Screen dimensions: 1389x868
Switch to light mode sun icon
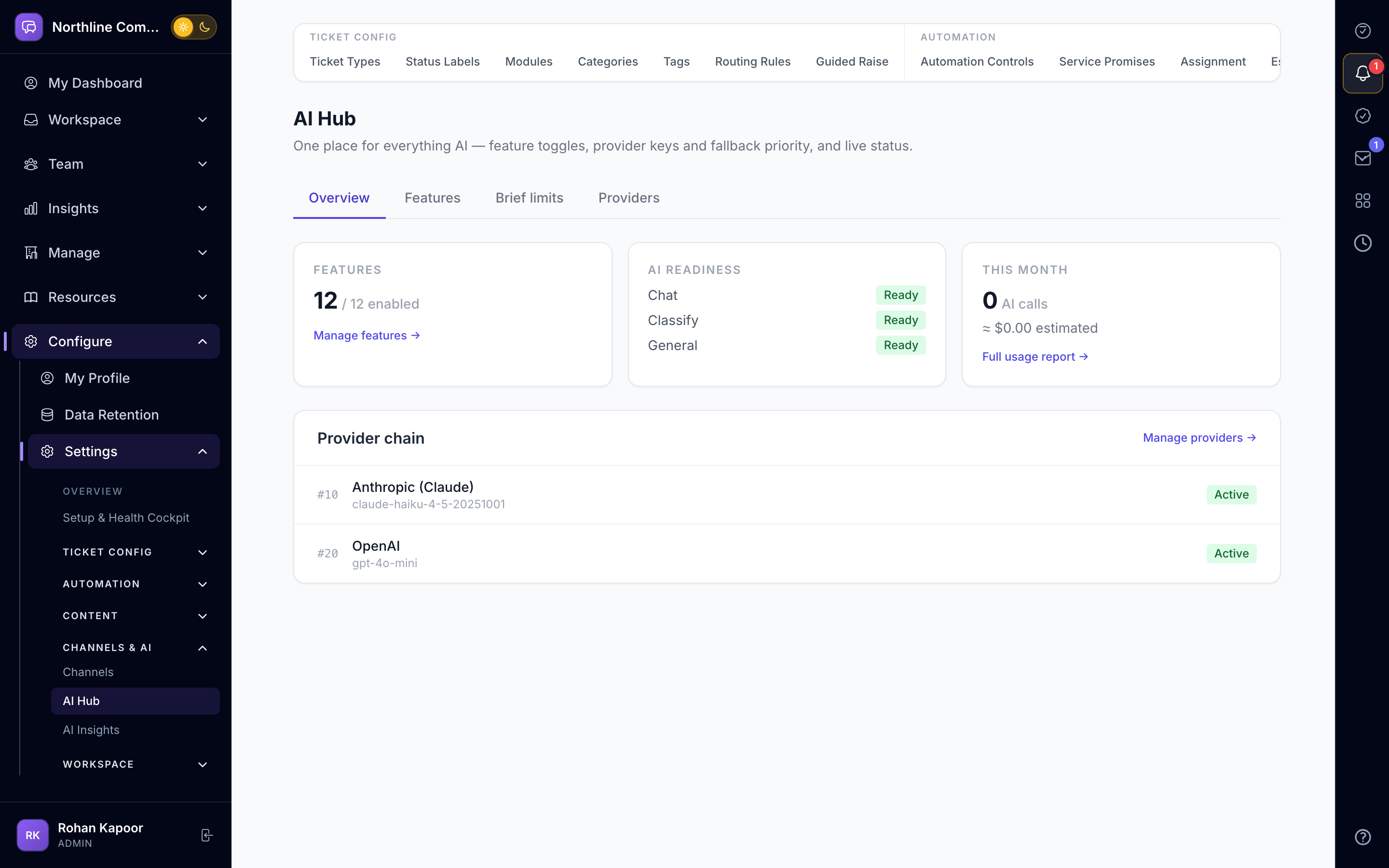coord(183,27)
